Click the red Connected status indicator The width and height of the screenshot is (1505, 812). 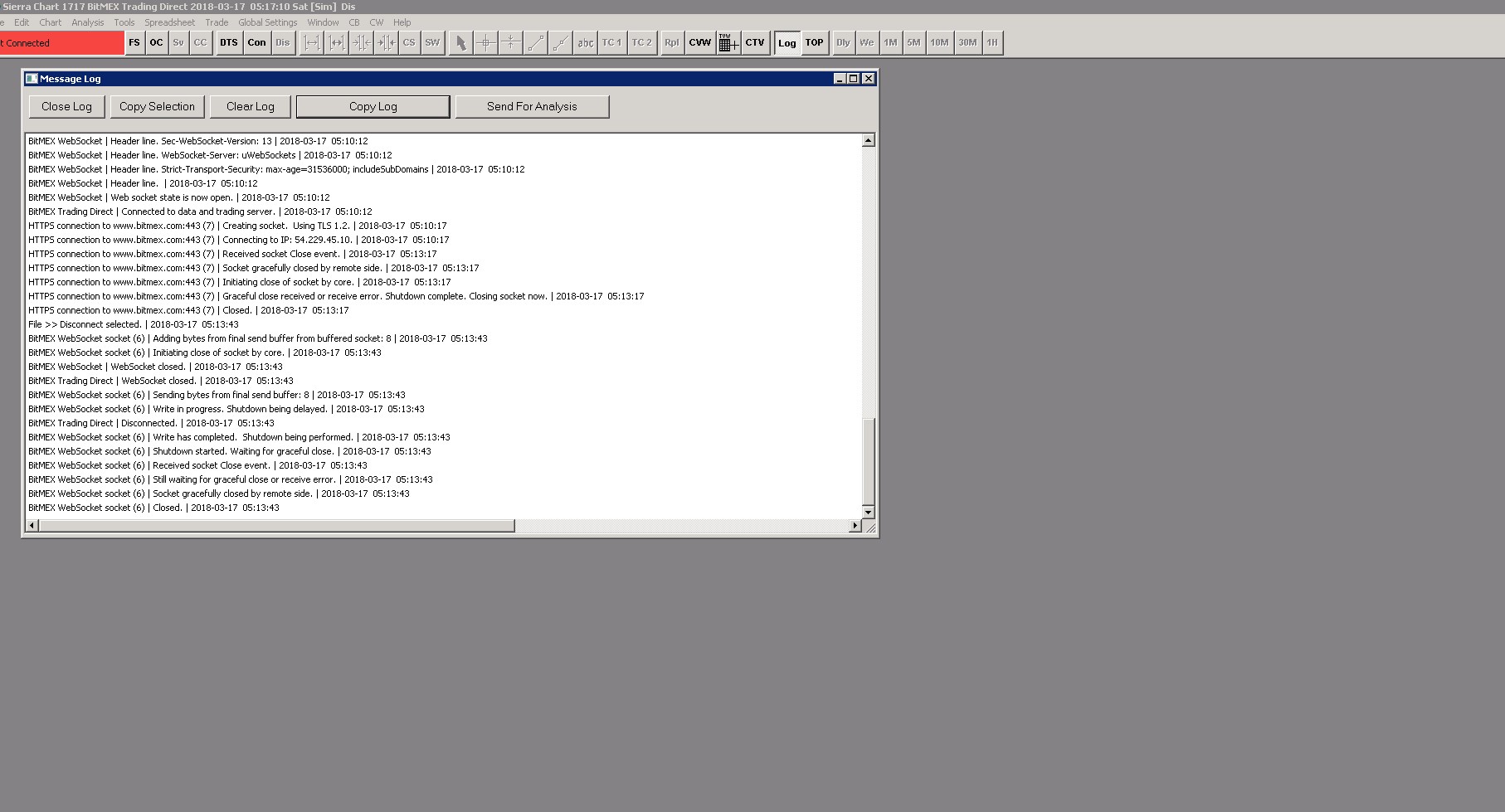coord(61,43)
